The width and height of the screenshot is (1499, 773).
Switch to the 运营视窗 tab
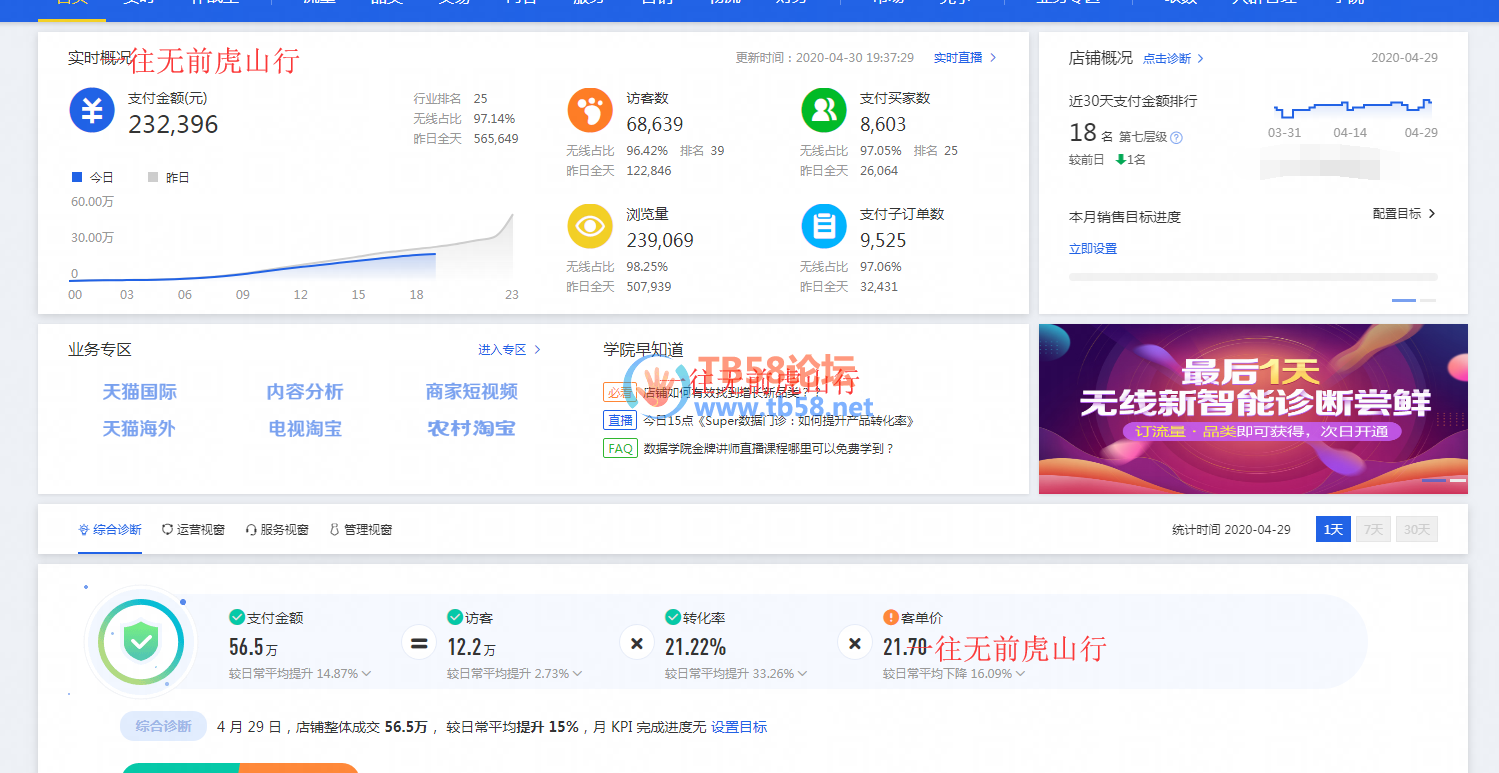pyautogui.click(x=193, y=529)
